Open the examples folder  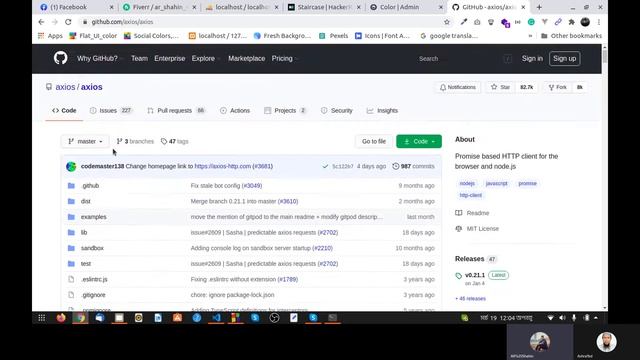point(93,217)
